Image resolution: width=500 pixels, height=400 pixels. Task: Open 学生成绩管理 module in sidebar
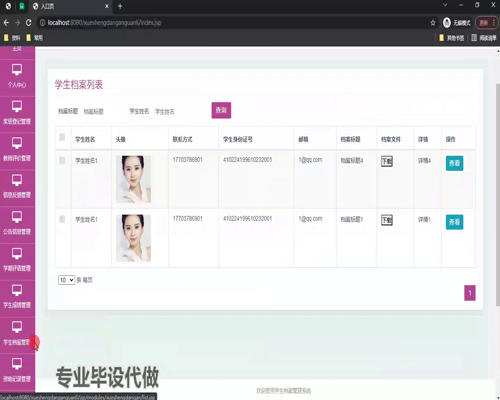click(x=17, y=298)
